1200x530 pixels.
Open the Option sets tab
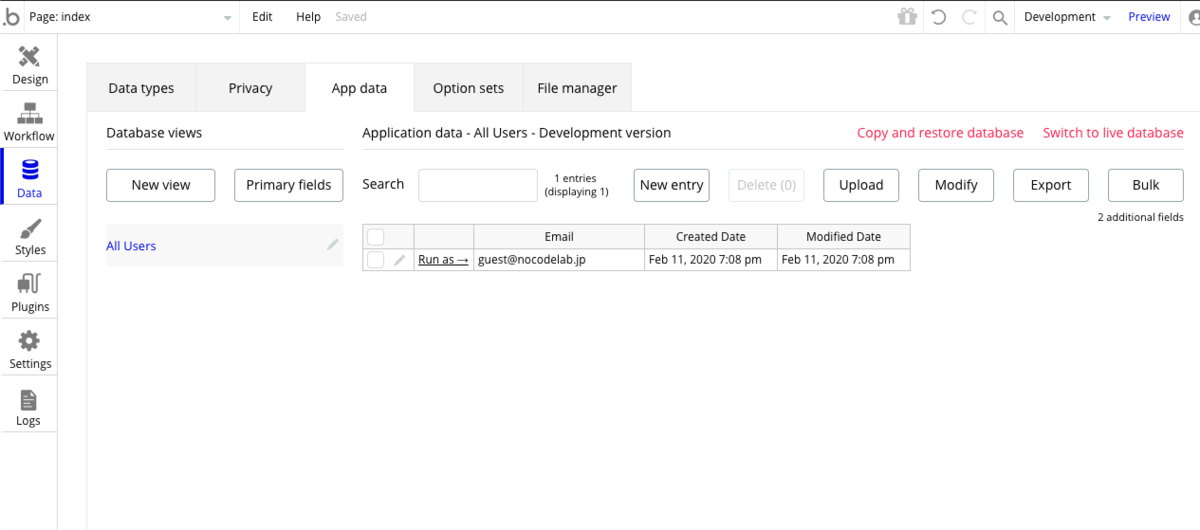468,88
